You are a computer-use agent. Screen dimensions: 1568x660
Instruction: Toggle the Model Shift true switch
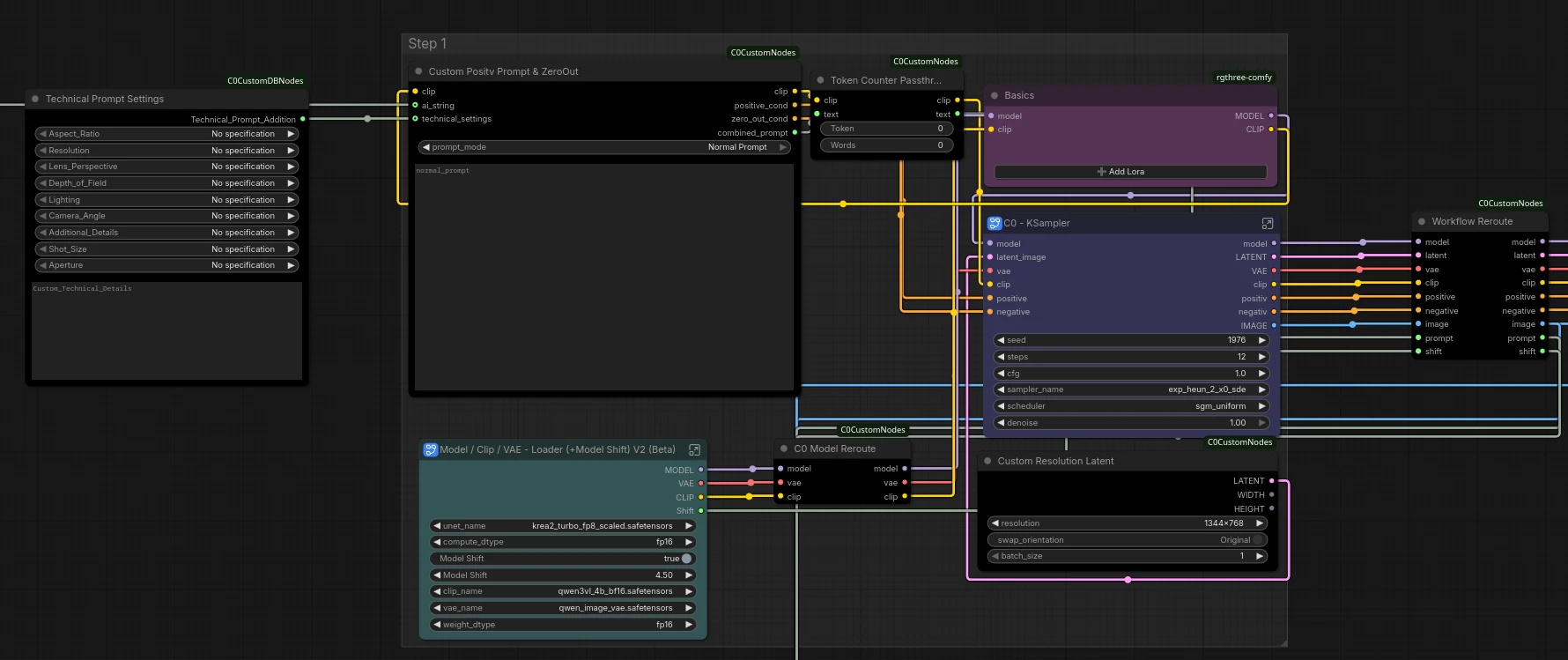click(686, 559)
